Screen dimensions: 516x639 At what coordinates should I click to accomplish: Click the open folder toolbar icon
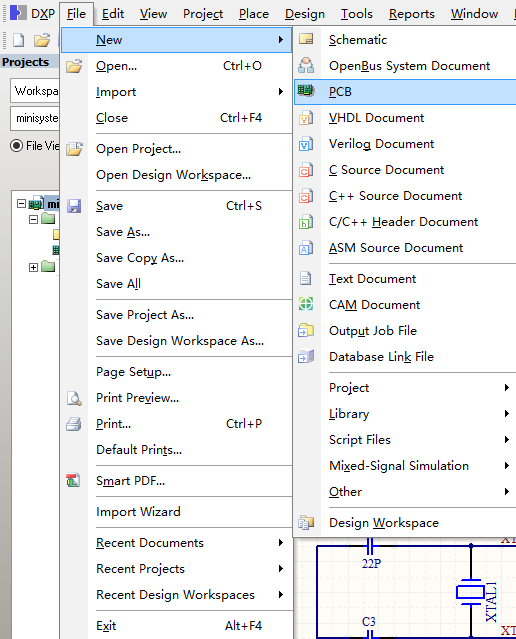click(x=42, y=40)
